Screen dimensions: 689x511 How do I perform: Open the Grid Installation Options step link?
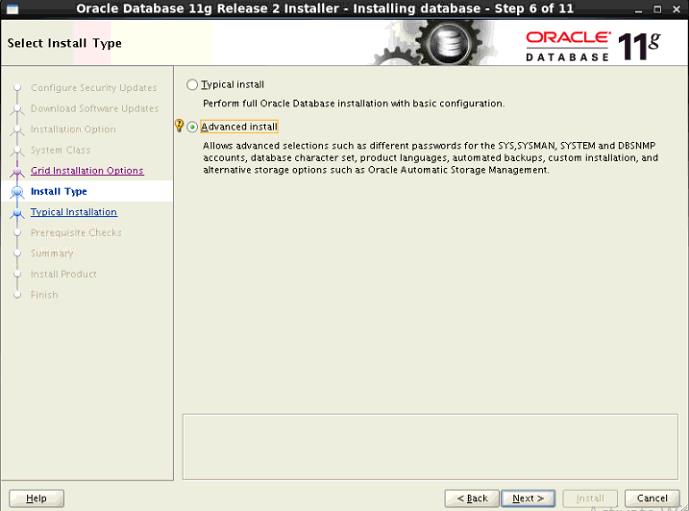click(87, 170)
